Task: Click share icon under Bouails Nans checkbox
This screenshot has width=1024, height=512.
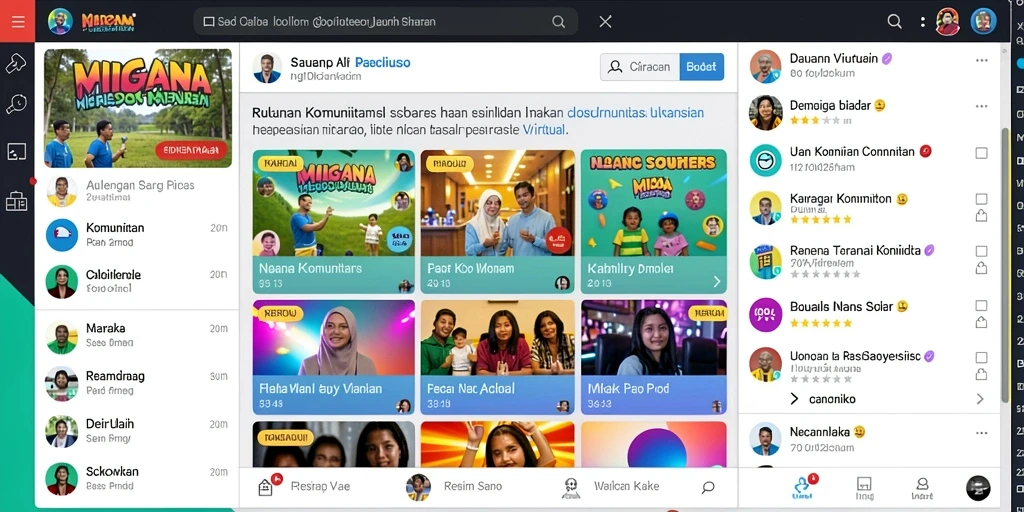Action: coord(981,321)
